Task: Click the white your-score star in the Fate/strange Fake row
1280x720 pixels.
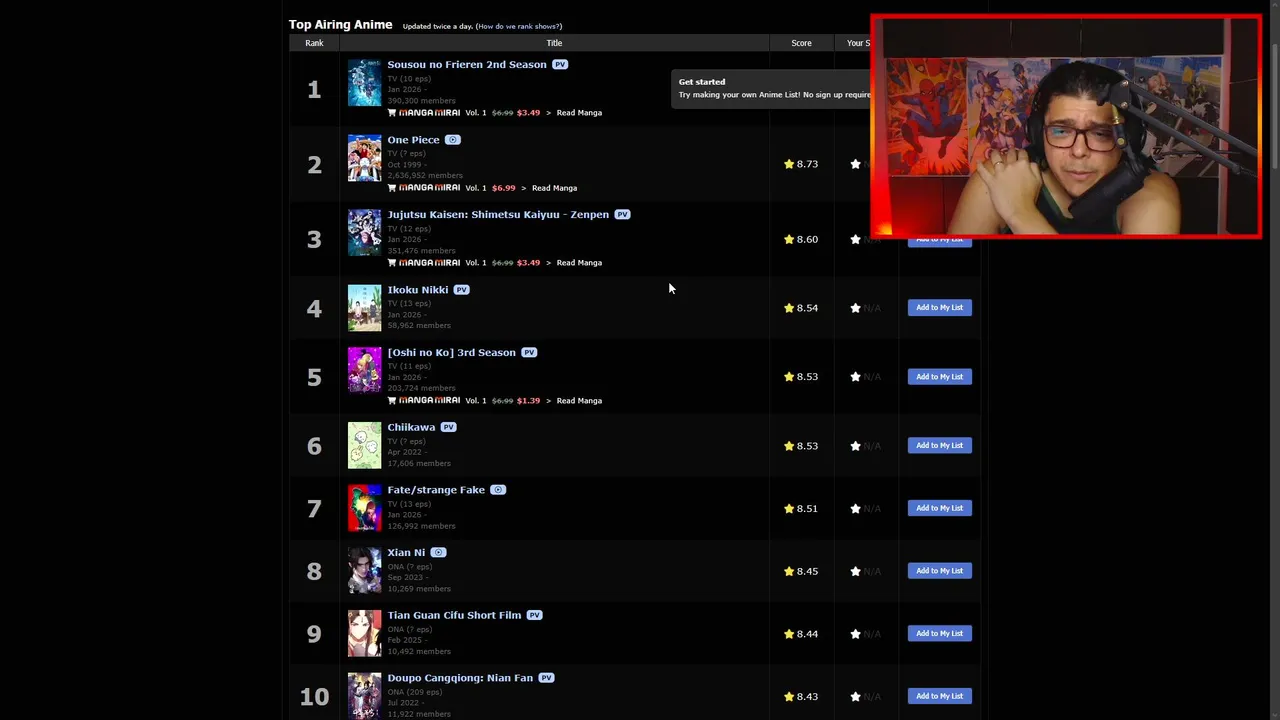Action: (855, 509)
